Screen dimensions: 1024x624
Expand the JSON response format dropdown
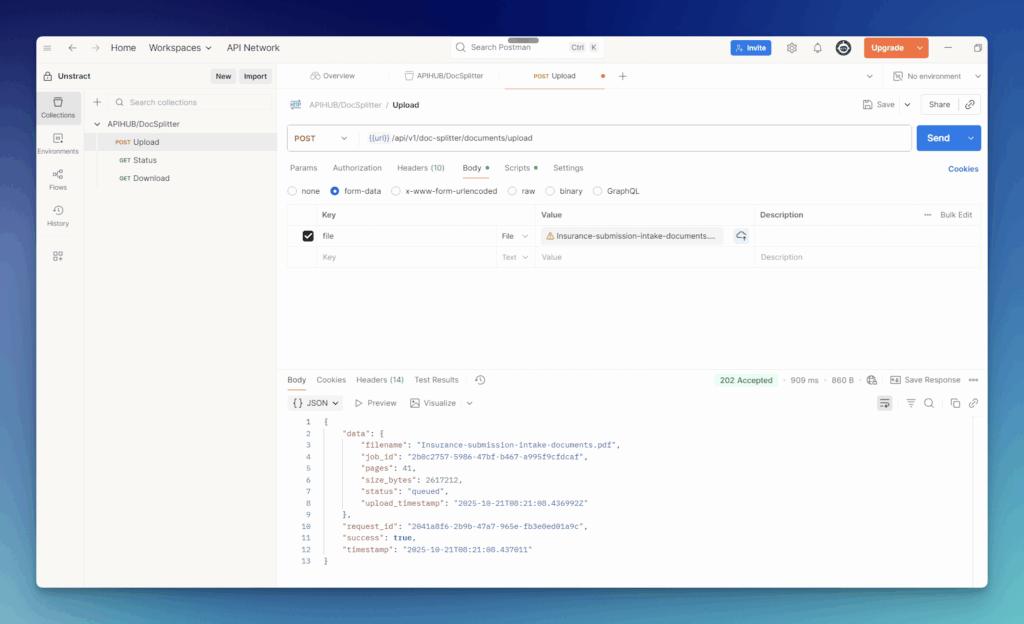316,403
